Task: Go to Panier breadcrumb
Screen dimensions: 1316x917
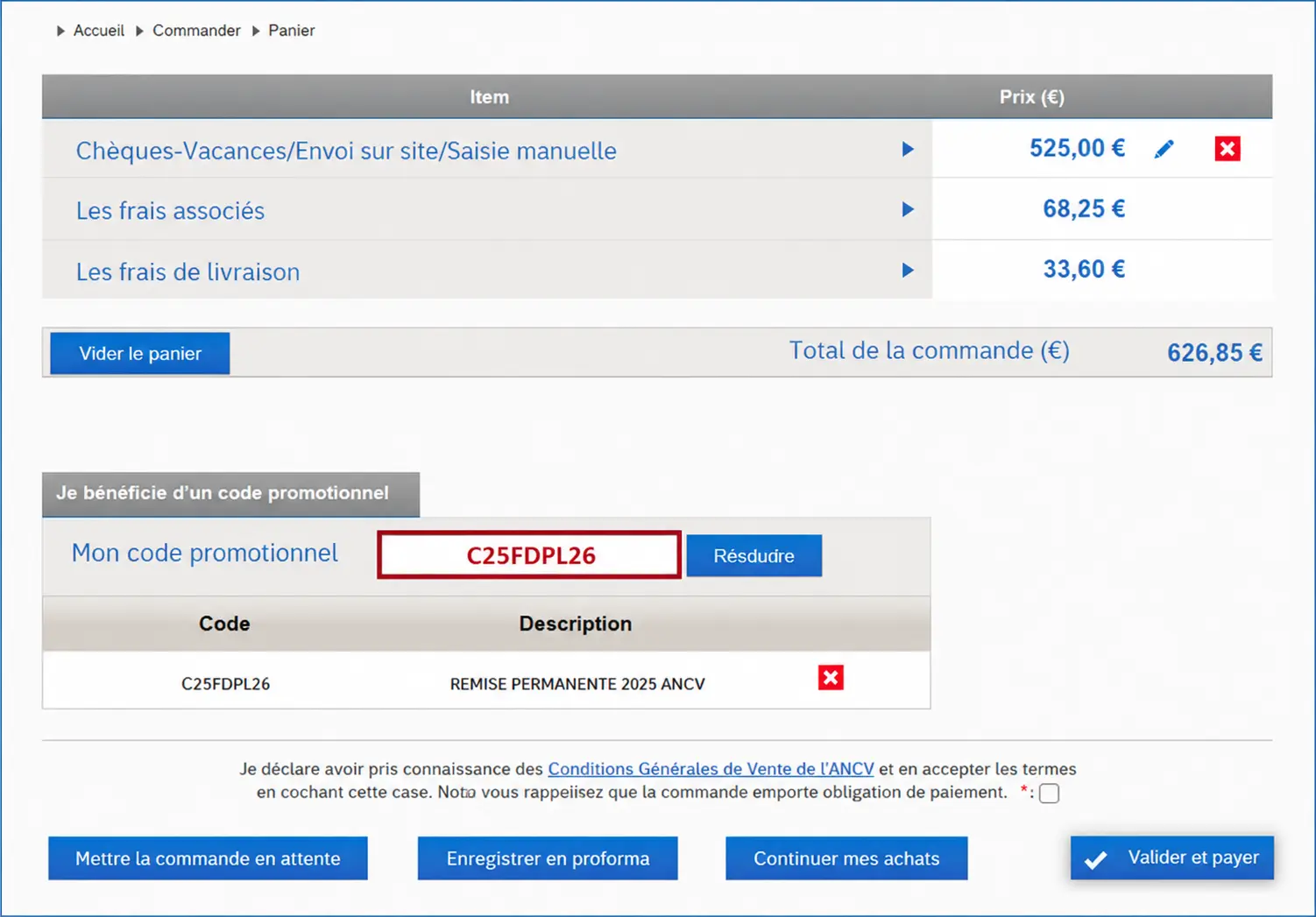Action: pyautogui.click(x=292, y=31)
